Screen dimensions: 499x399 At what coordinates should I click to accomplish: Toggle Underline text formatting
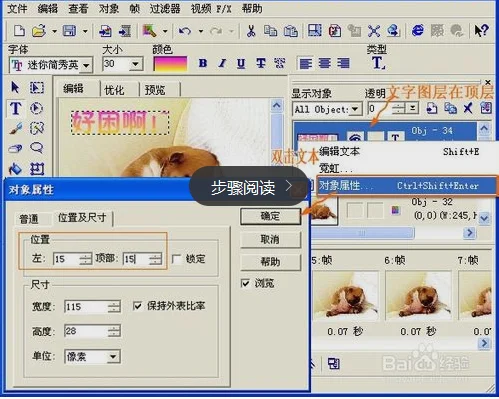241,63
